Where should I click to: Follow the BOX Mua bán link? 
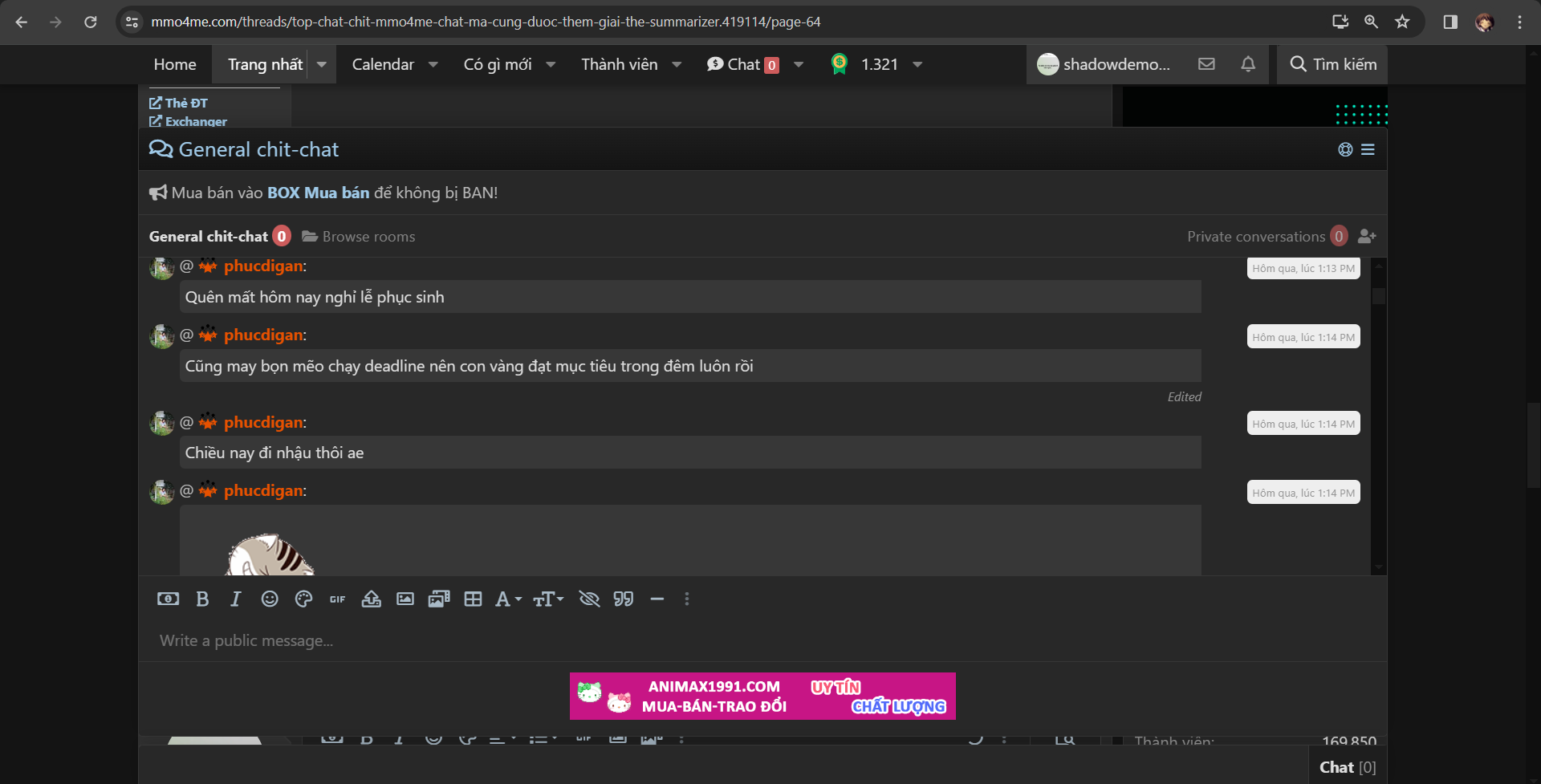point(318,193)
